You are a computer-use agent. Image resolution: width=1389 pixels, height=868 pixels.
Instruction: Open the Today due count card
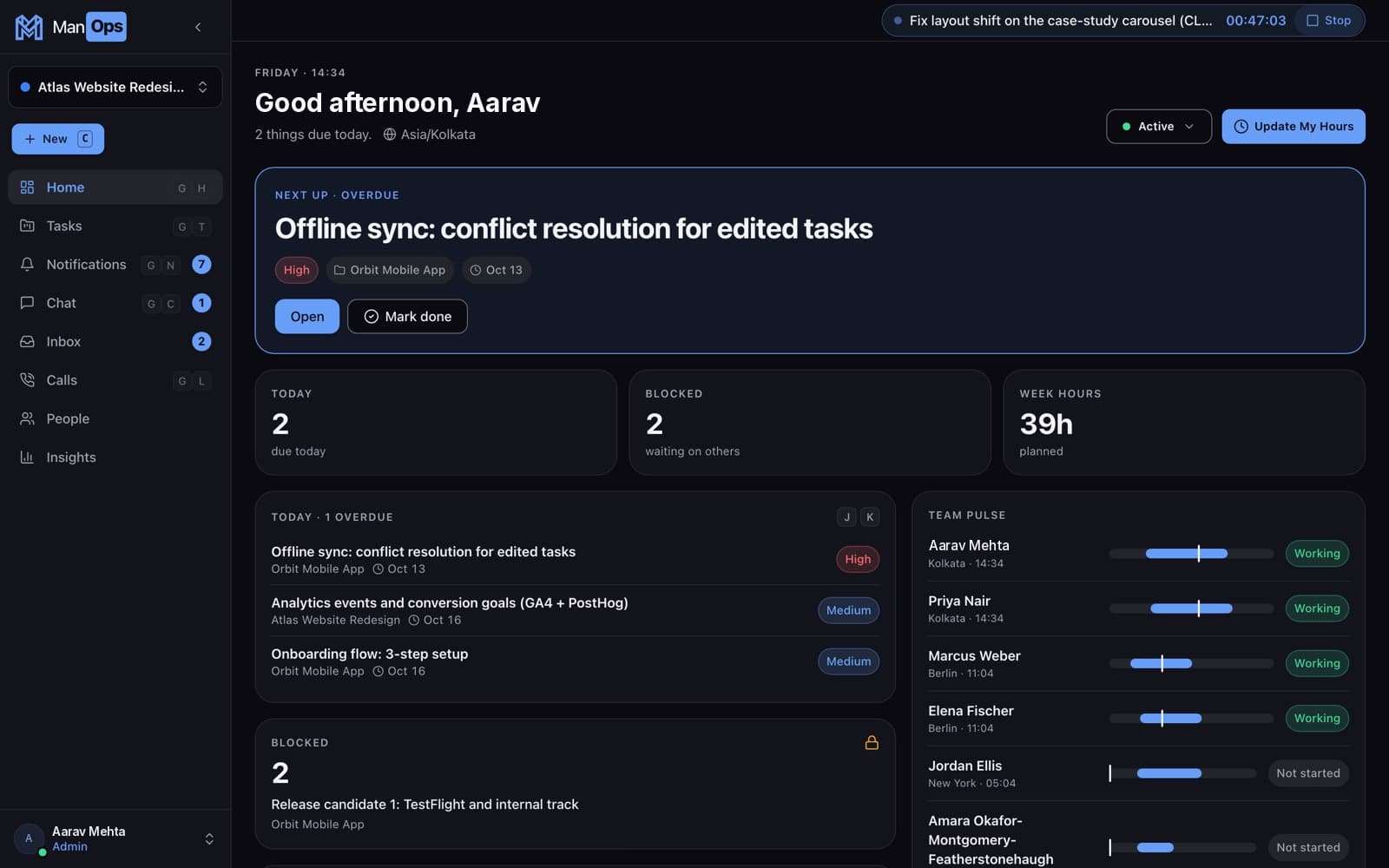(436, 423)
